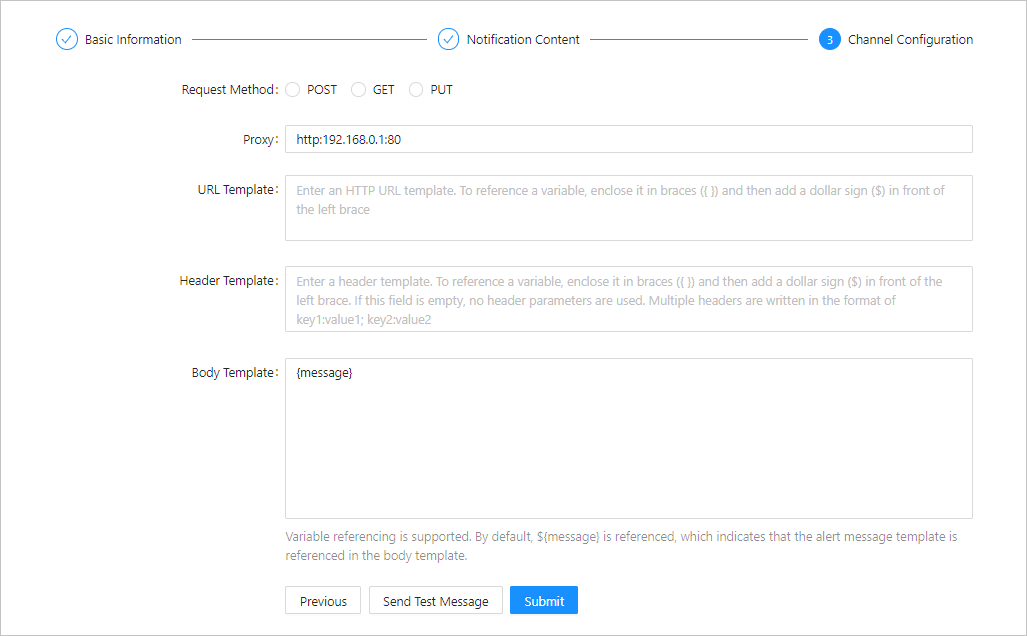This screenshot has width=1027, height=636.
Task: Click the variable referencing help text
Action: click(x=621, y=546)
